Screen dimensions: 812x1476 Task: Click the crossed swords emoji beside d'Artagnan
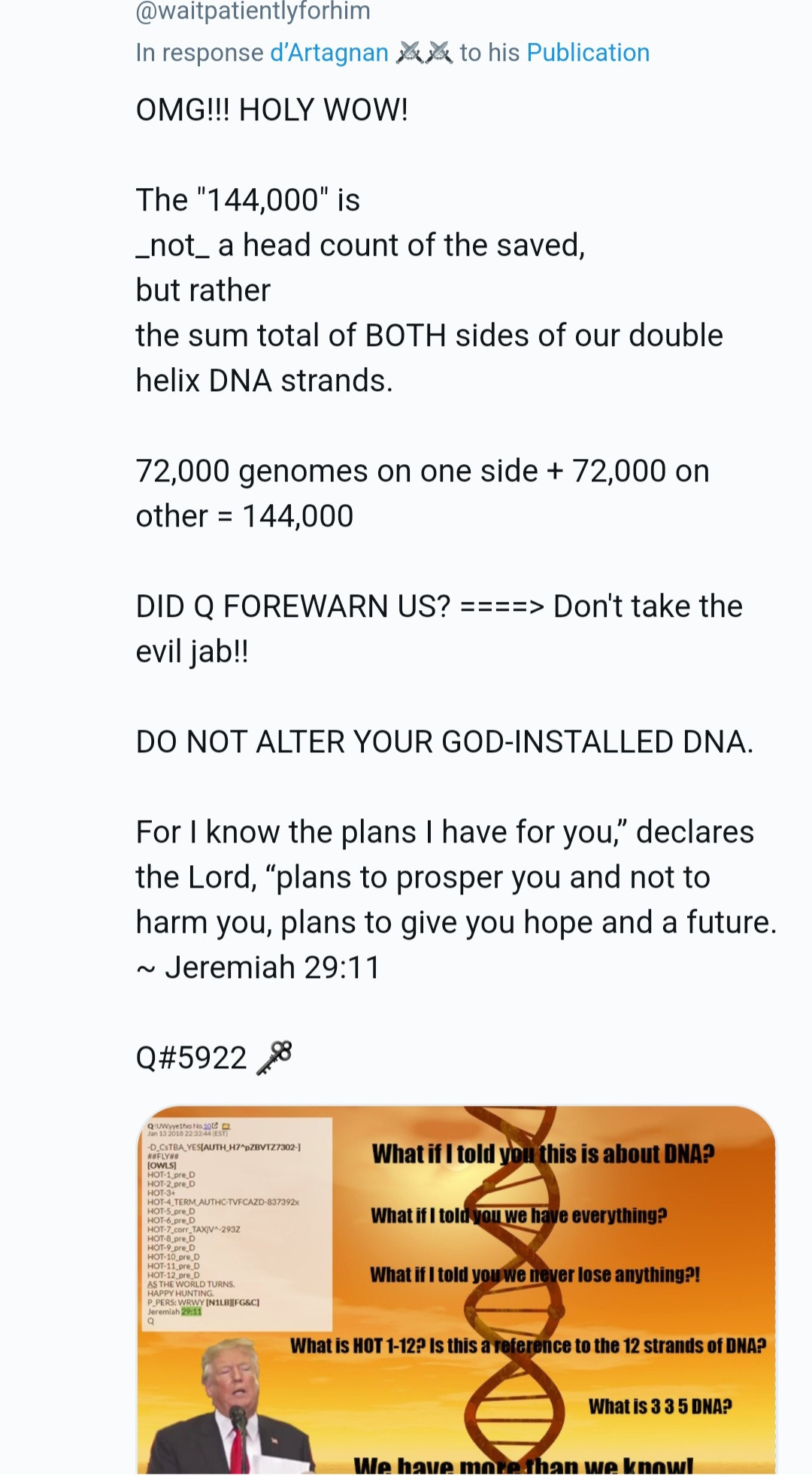pos(424,53)
